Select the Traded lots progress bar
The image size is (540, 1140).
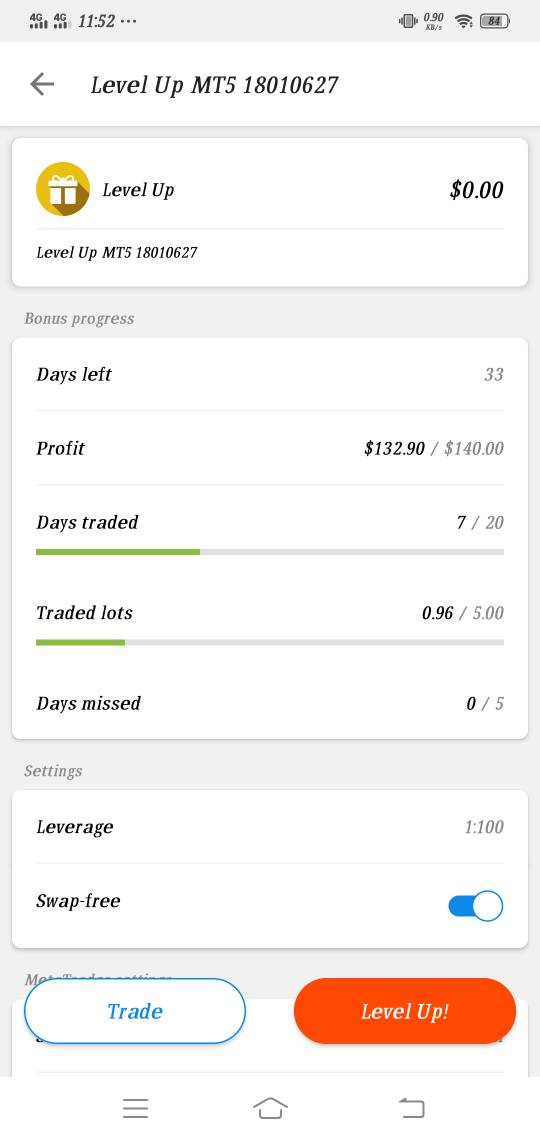click(270, 643)
